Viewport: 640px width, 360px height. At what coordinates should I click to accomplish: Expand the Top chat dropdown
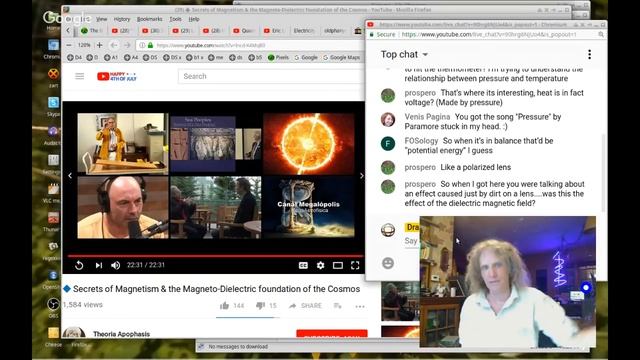coord(404,54)
